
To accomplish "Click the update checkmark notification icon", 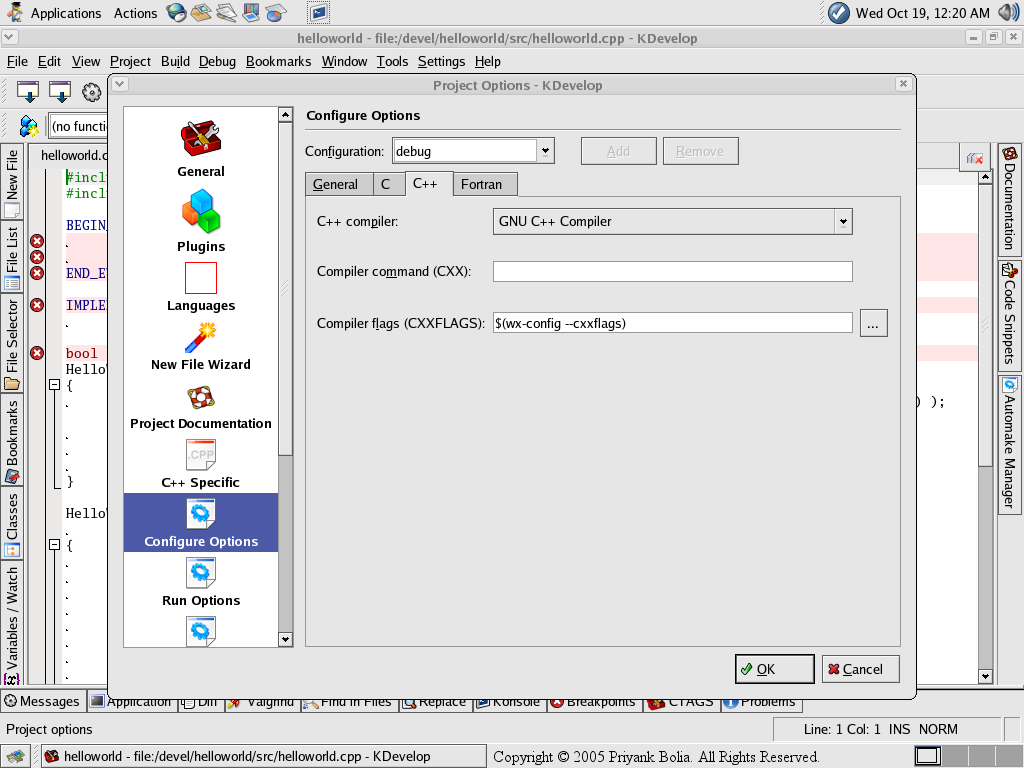I will [x=839, y=12].
